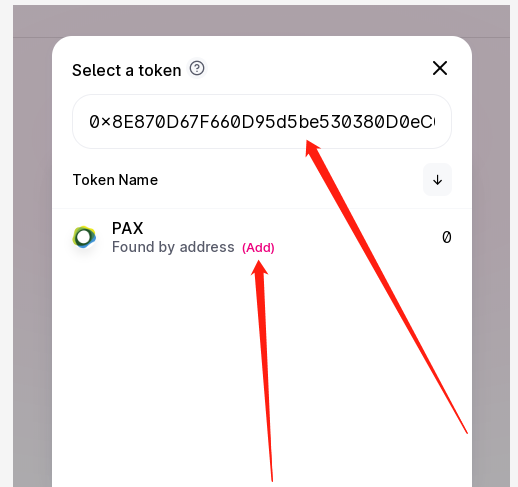Click the Token Name column header
518x487 pixels.
(x=115, y=180)
